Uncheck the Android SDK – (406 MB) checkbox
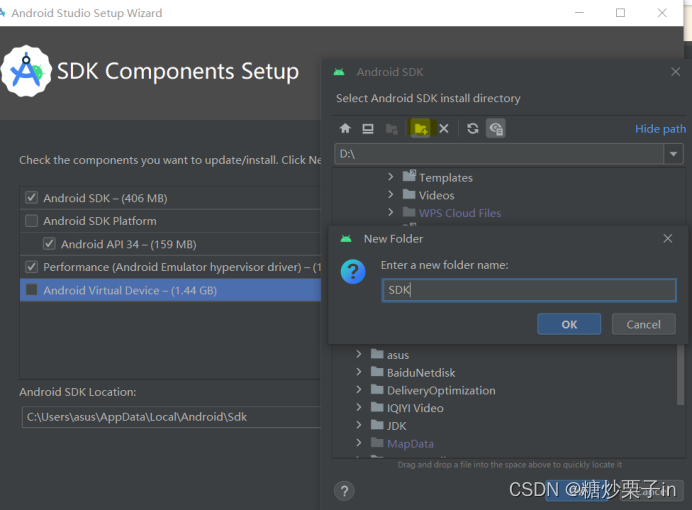The image size is (692, 510). coord(31,197)
